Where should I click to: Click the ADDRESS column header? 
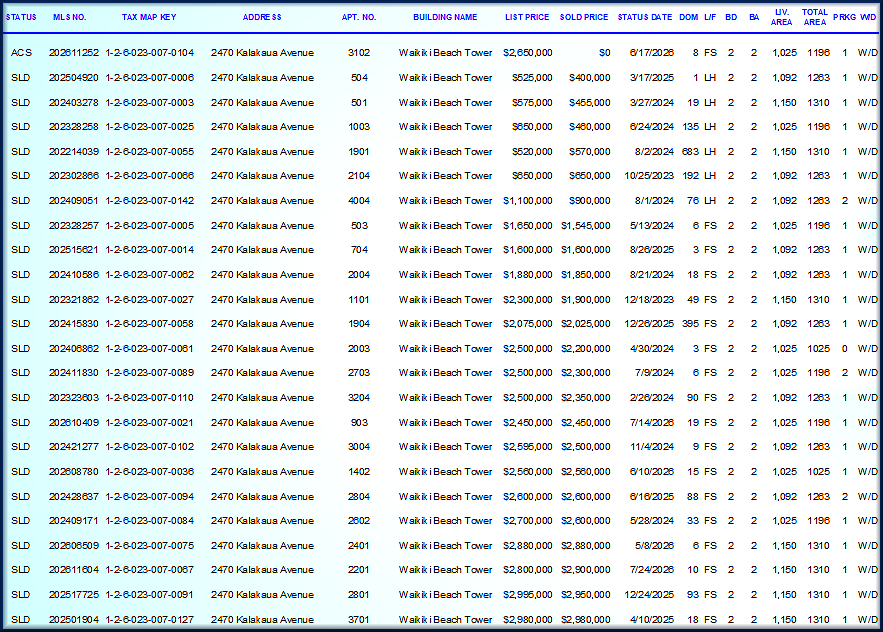pos(262,17)
